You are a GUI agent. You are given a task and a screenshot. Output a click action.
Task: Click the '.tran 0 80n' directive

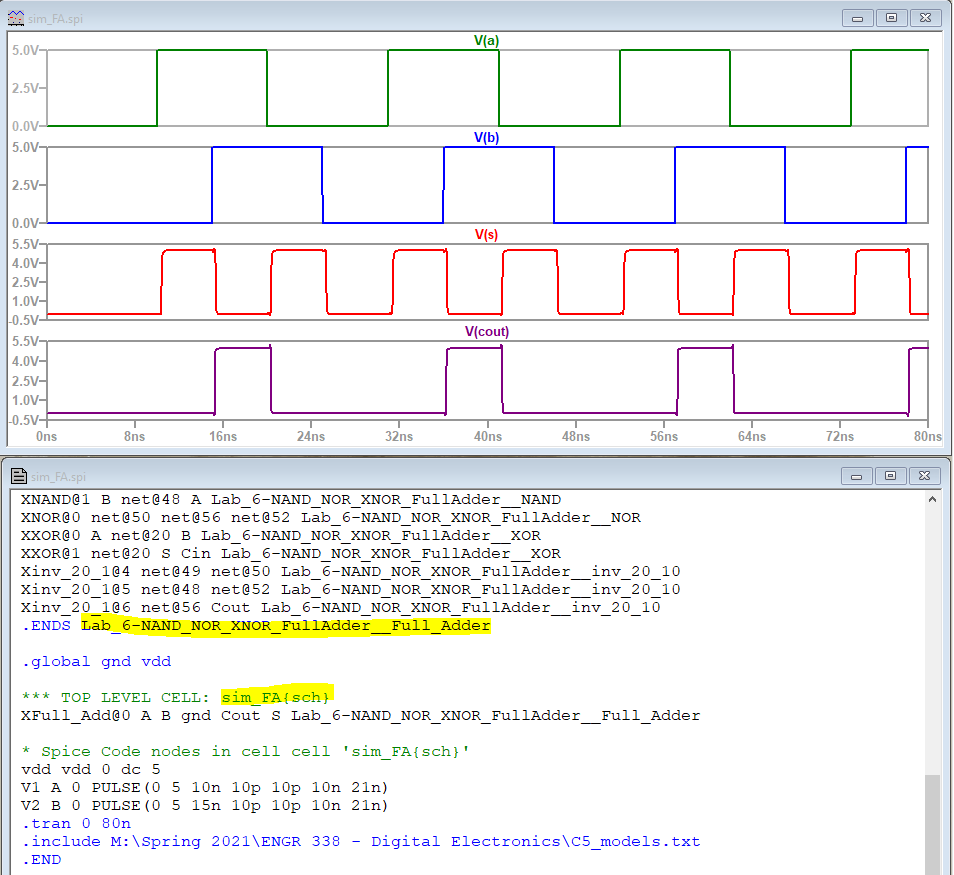(76, 823)
